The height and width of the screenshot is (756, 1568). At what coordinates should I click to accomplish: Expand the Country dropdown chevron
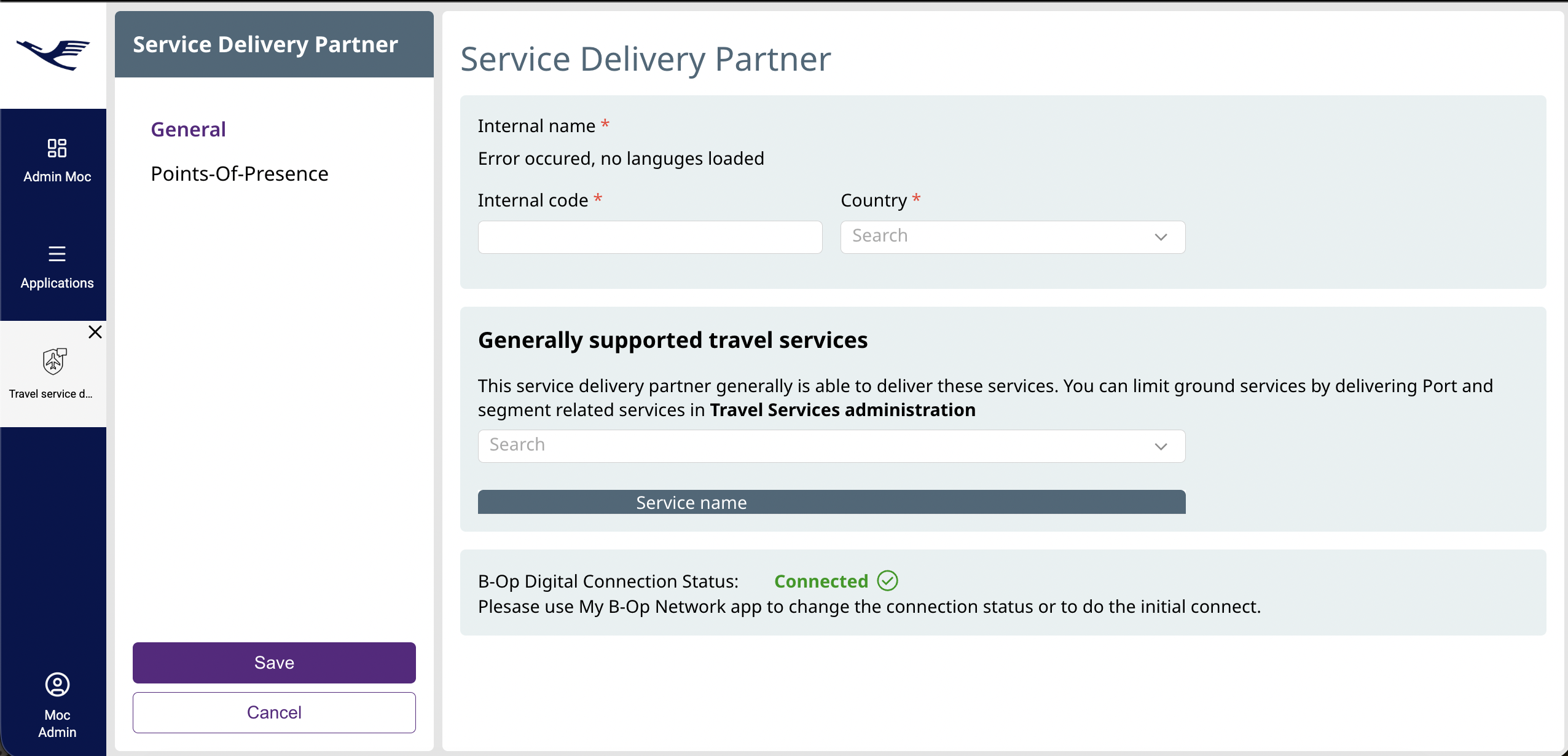(x=1161, y=237)
